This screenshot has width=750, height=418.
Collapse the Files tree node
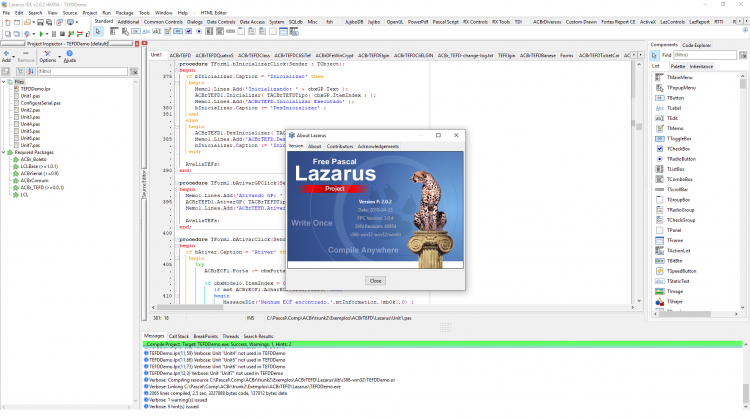point(4,82)
